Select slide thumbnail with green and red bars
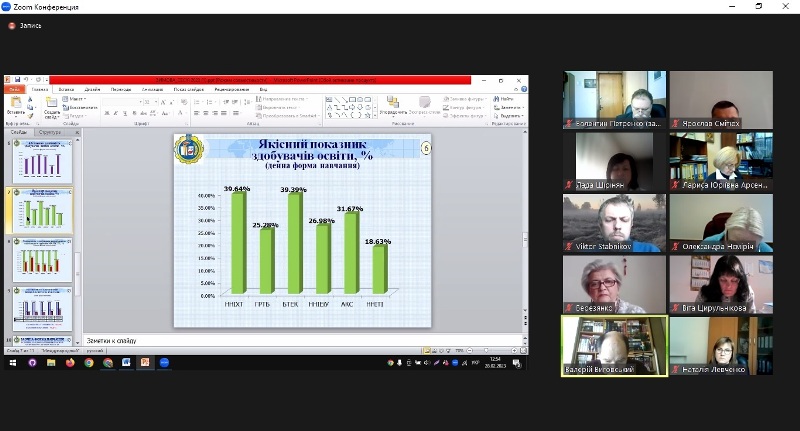The width and height of the screenshot is (800, 431). pos(42,260)
